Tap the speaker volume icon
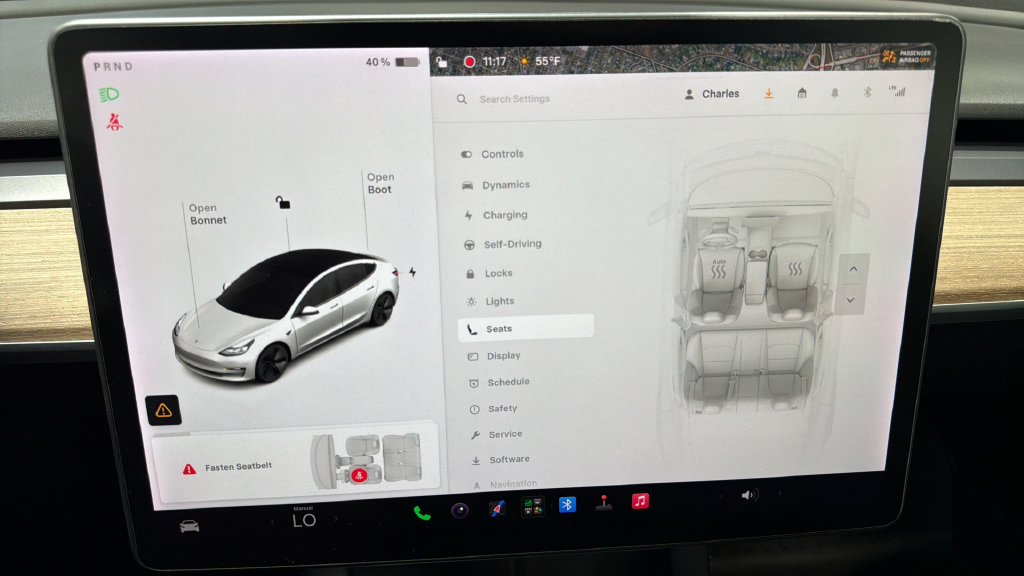This screenshot has height=576, width=1024. 748,495
